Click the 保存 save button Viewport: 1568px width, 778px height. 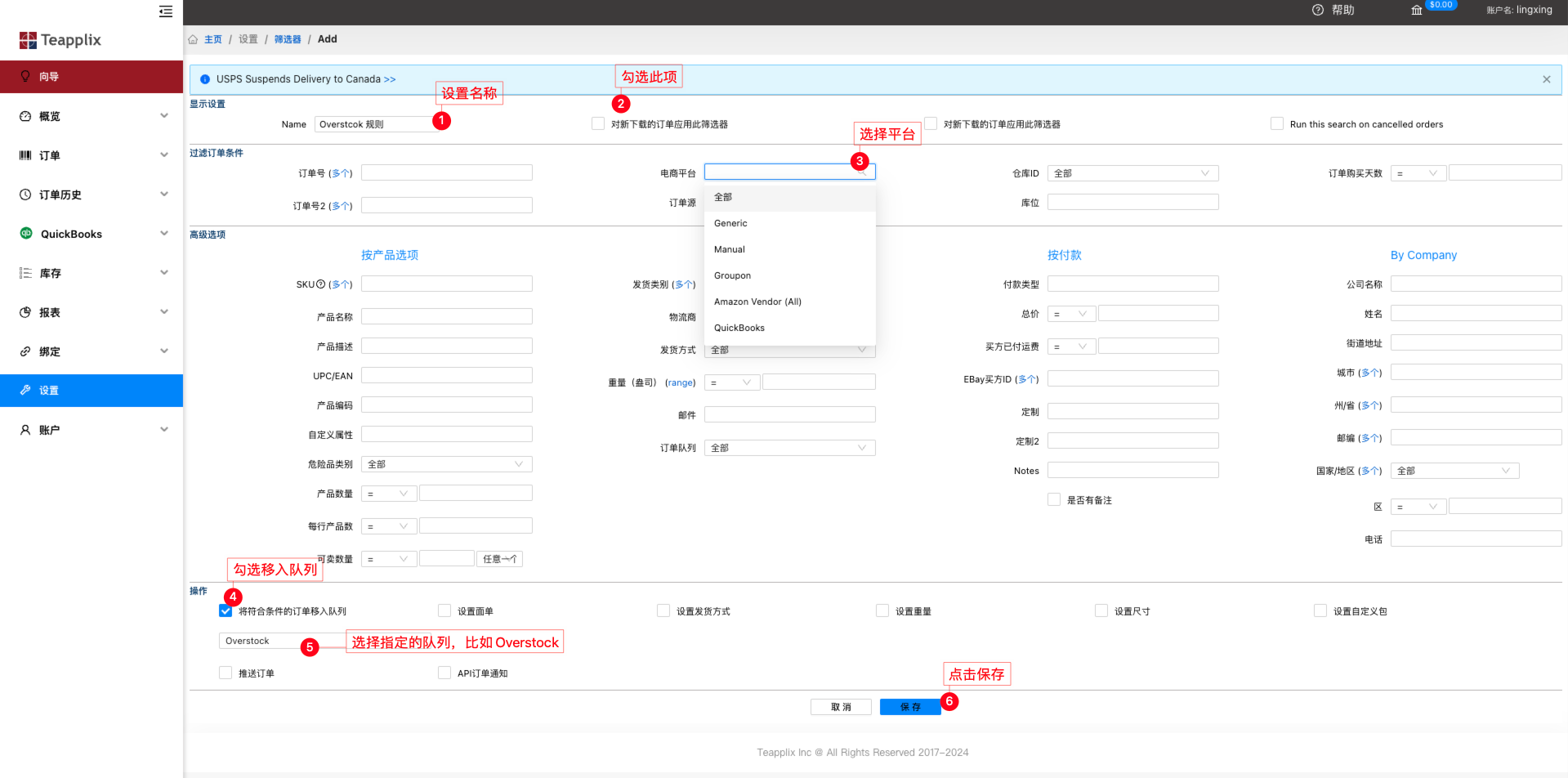pyautogui.click(x=910, y=707)
